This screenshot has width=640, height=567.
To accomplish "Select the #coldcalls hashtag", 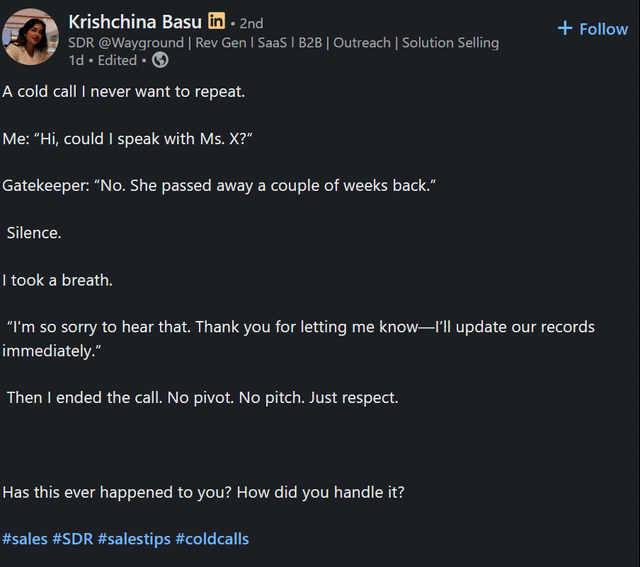I will click(x=212, y=539).
